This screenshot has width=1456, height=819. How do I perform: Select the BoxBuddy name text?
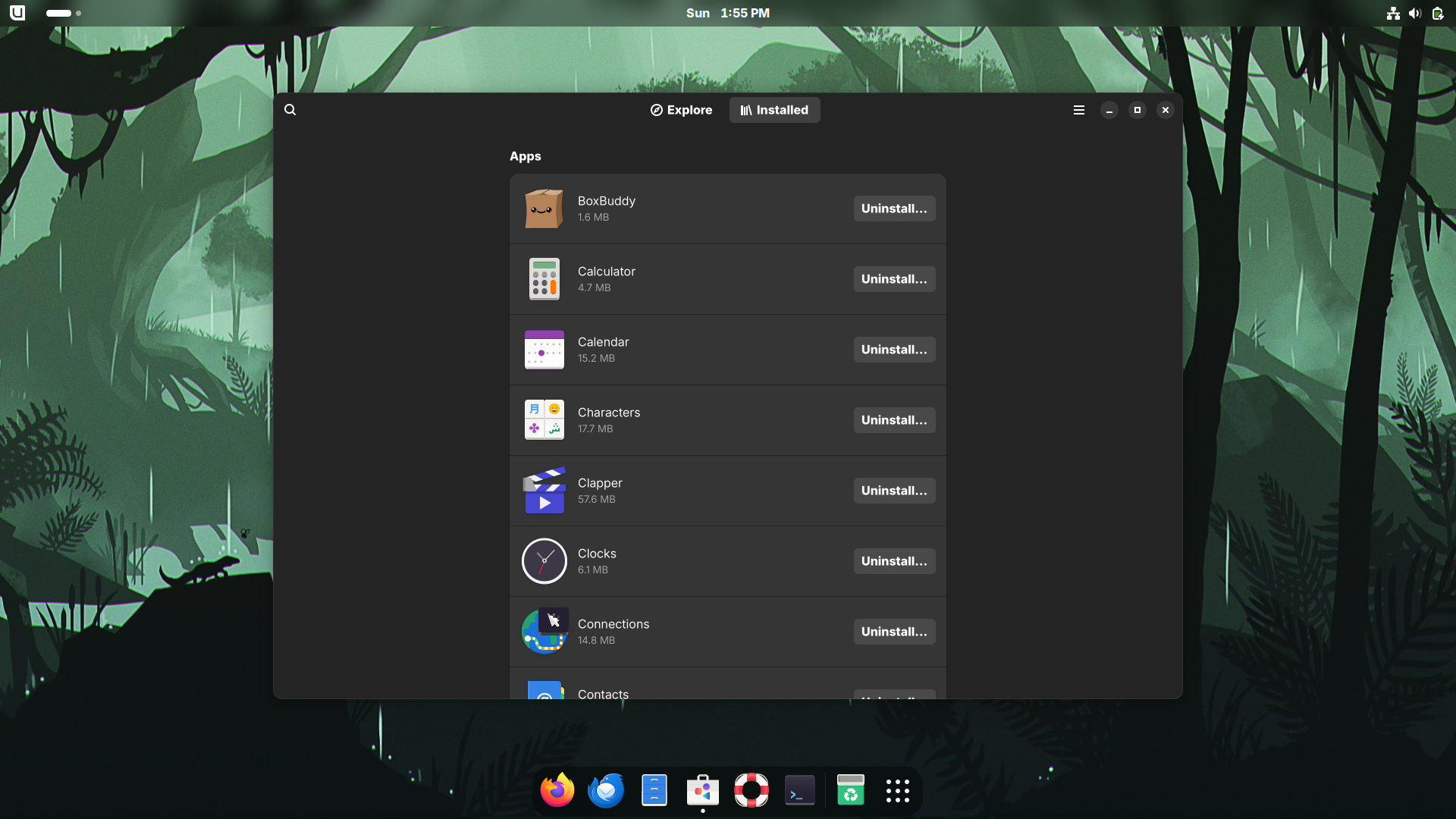point(607,201)
